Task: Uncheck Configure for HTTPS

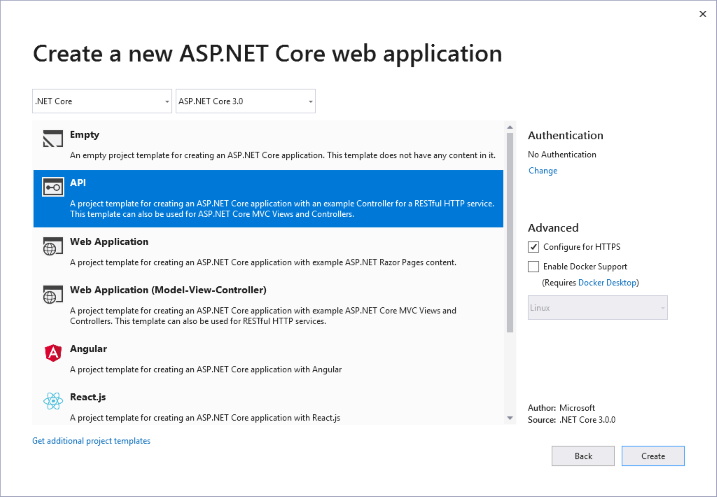Action: point(534,246)
